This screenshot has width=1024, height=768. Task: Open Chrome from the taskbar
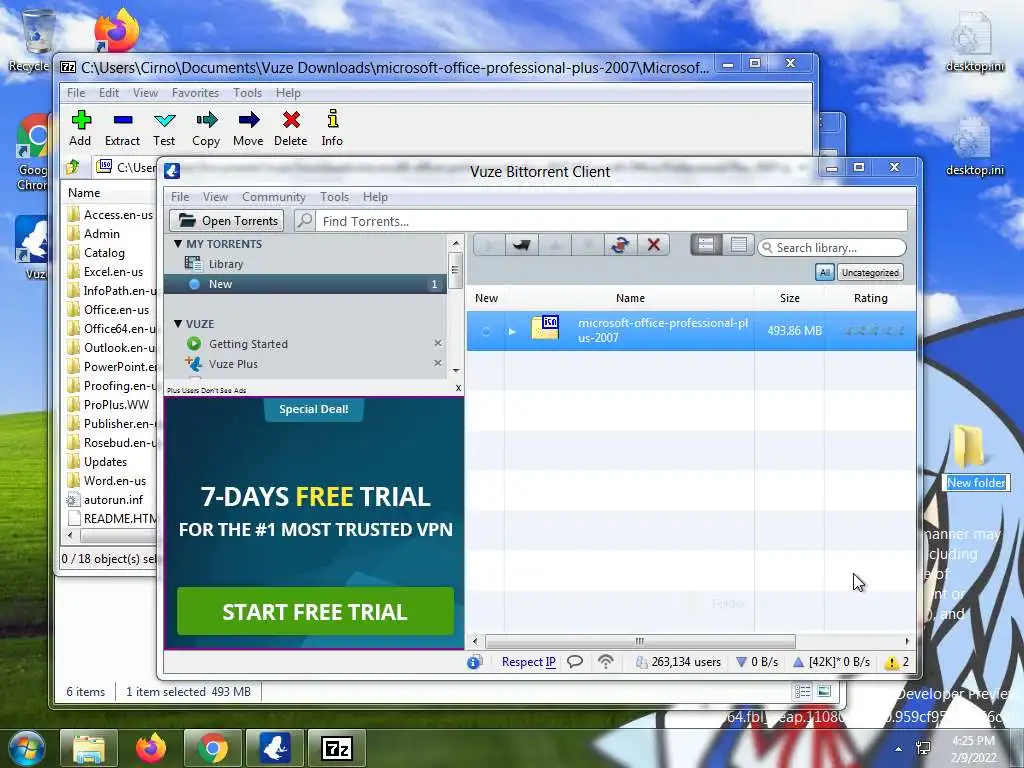[x=213, y=748]
